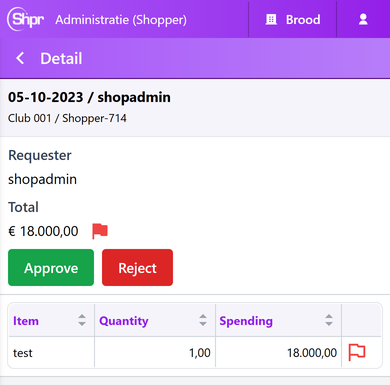The width and height of the screenshot is (390, 385).
Task: Click the total € 18.000,00
Action: (x=43, y=231)
